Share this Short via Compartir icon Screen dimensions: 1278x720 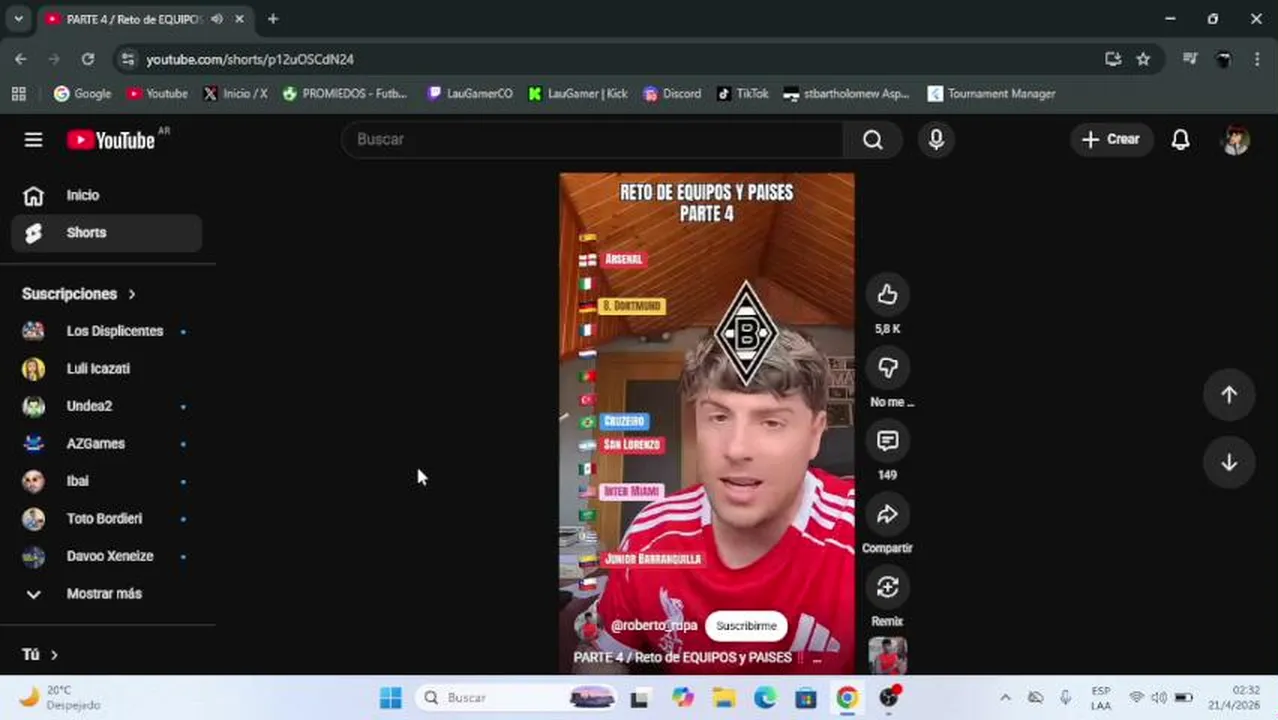point(887,514)
